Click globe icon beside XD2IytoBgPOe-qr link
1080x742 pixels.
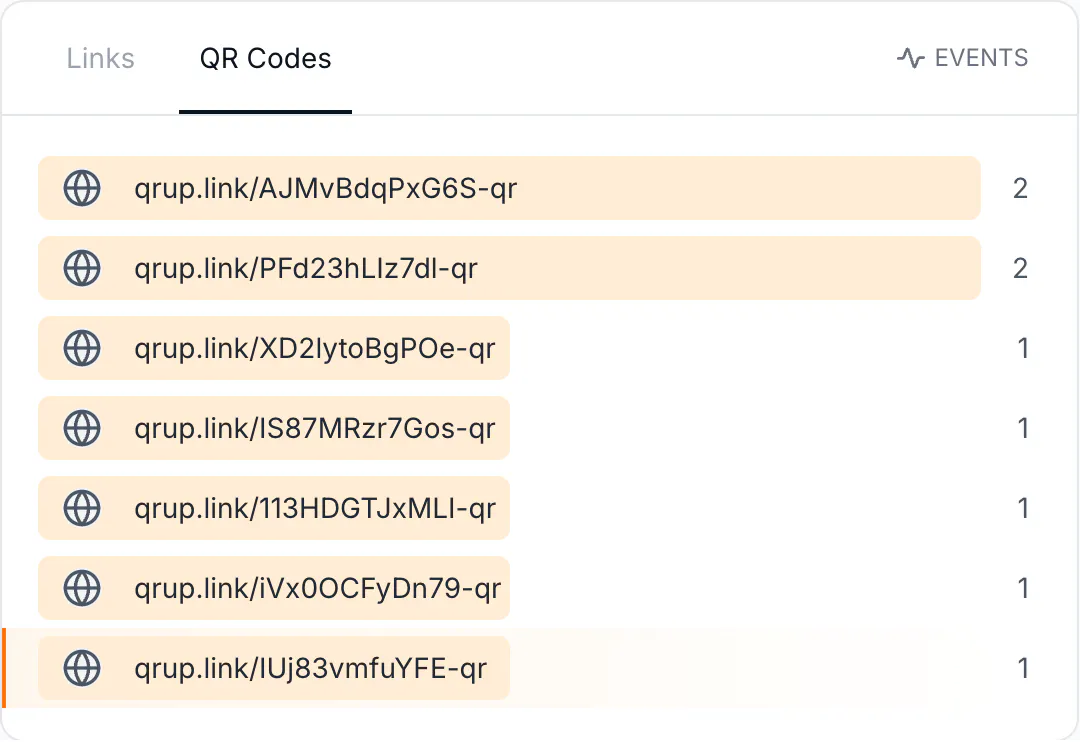pos(82,348)
